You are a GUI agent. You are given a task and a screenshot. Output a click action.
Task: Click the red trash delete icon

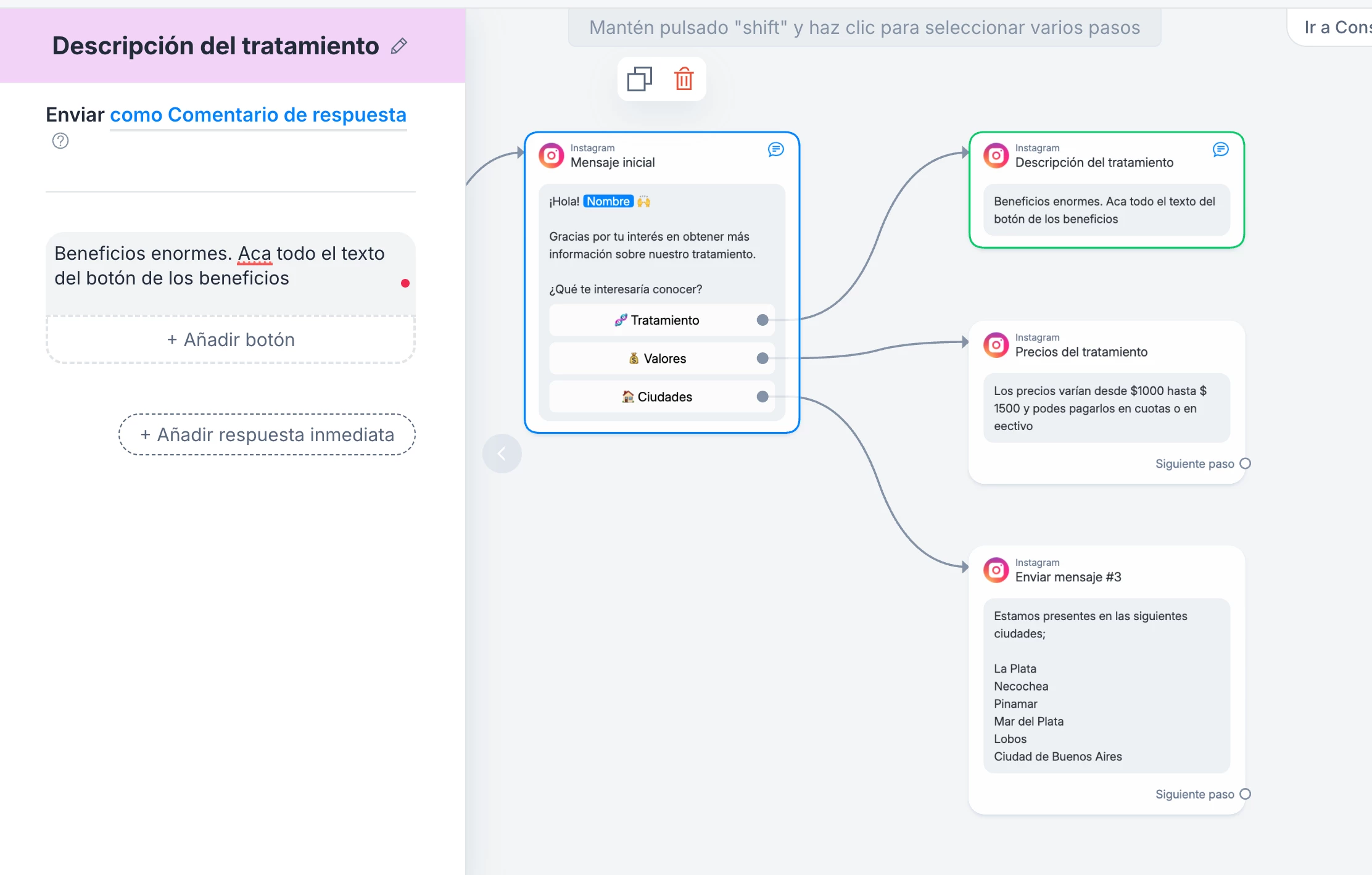pyautogui.click(x=684, y=79)
